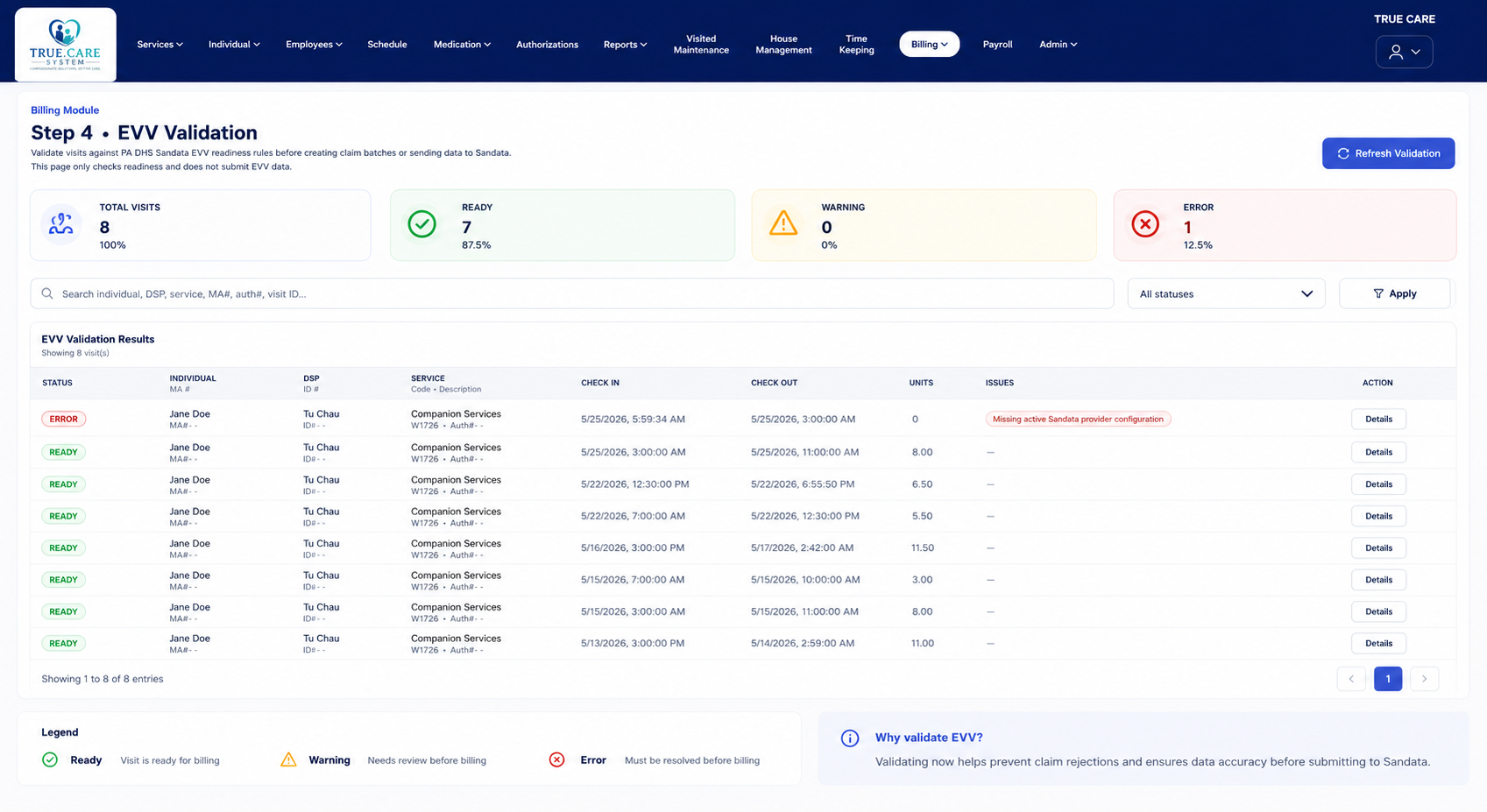This screenshot has height=812, width=1487.
Task: Click the 5.50 units value
Action: pyautogui.click(x=922, y=517)
